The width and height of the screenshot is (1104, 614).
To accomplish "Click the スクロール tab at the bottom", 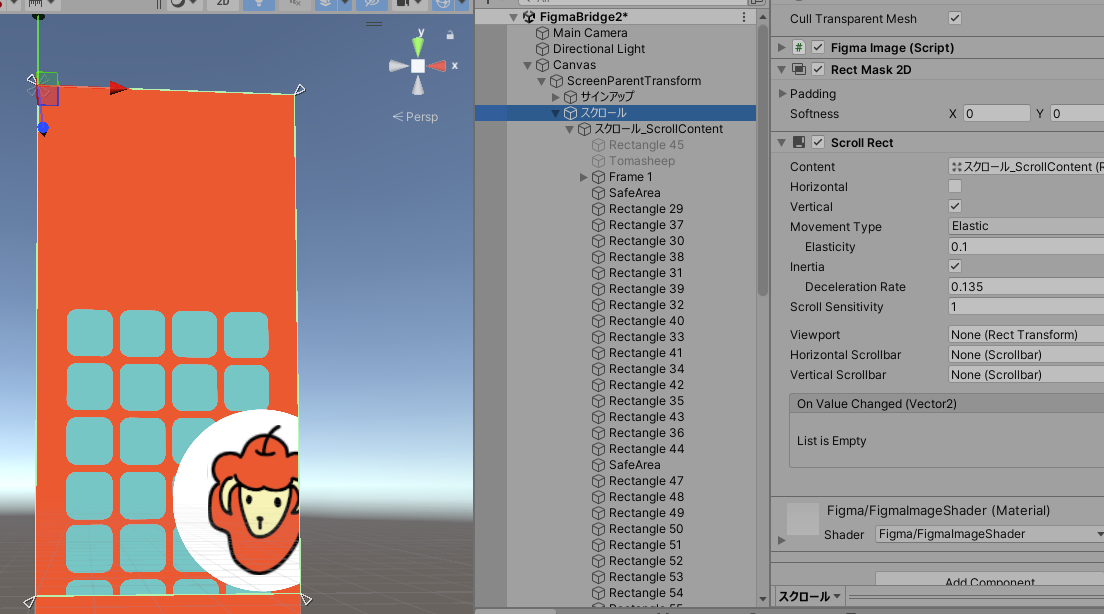I will click(x=807, y=596).
